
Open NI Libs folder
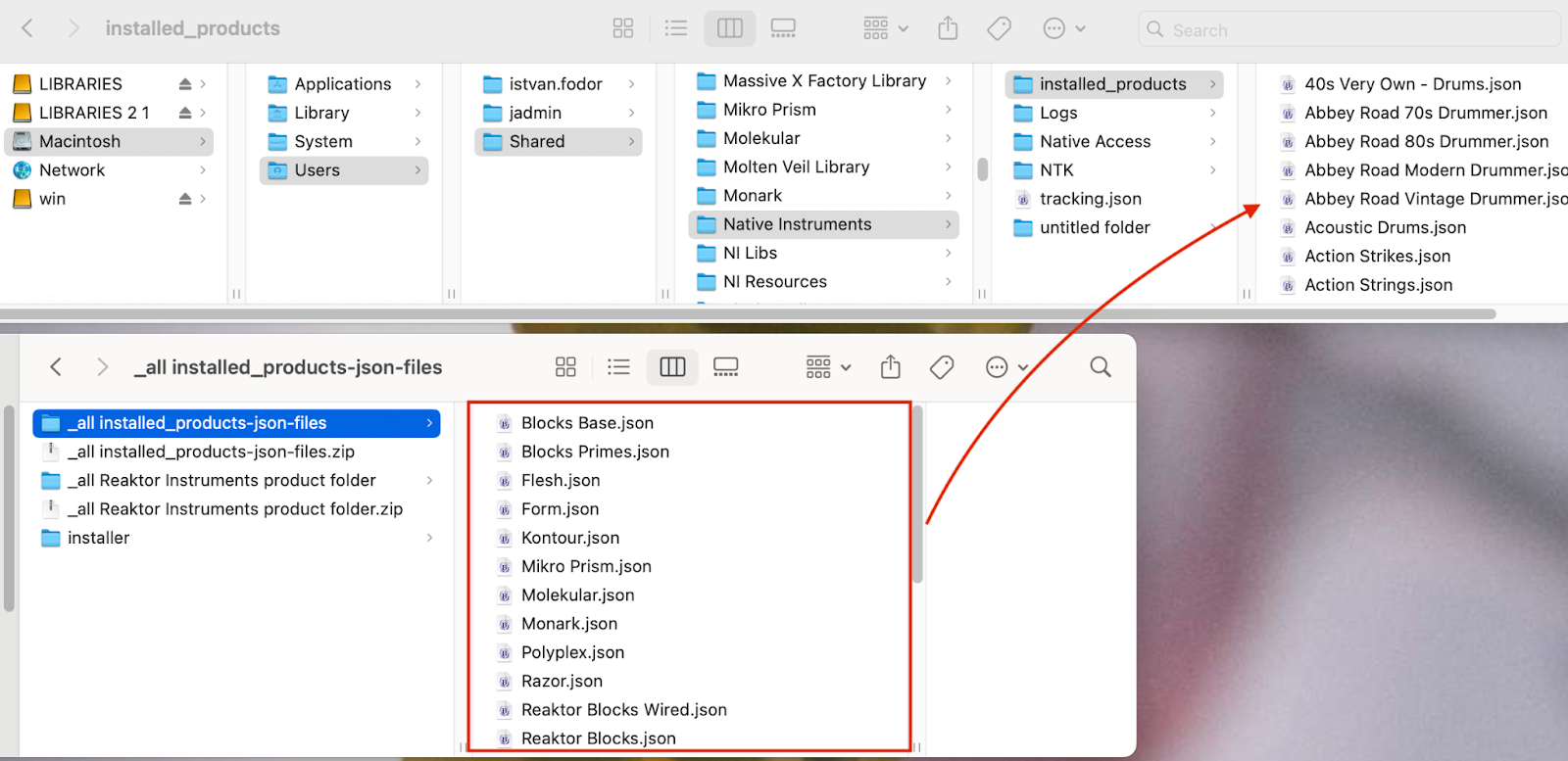[x=823, y=253]
